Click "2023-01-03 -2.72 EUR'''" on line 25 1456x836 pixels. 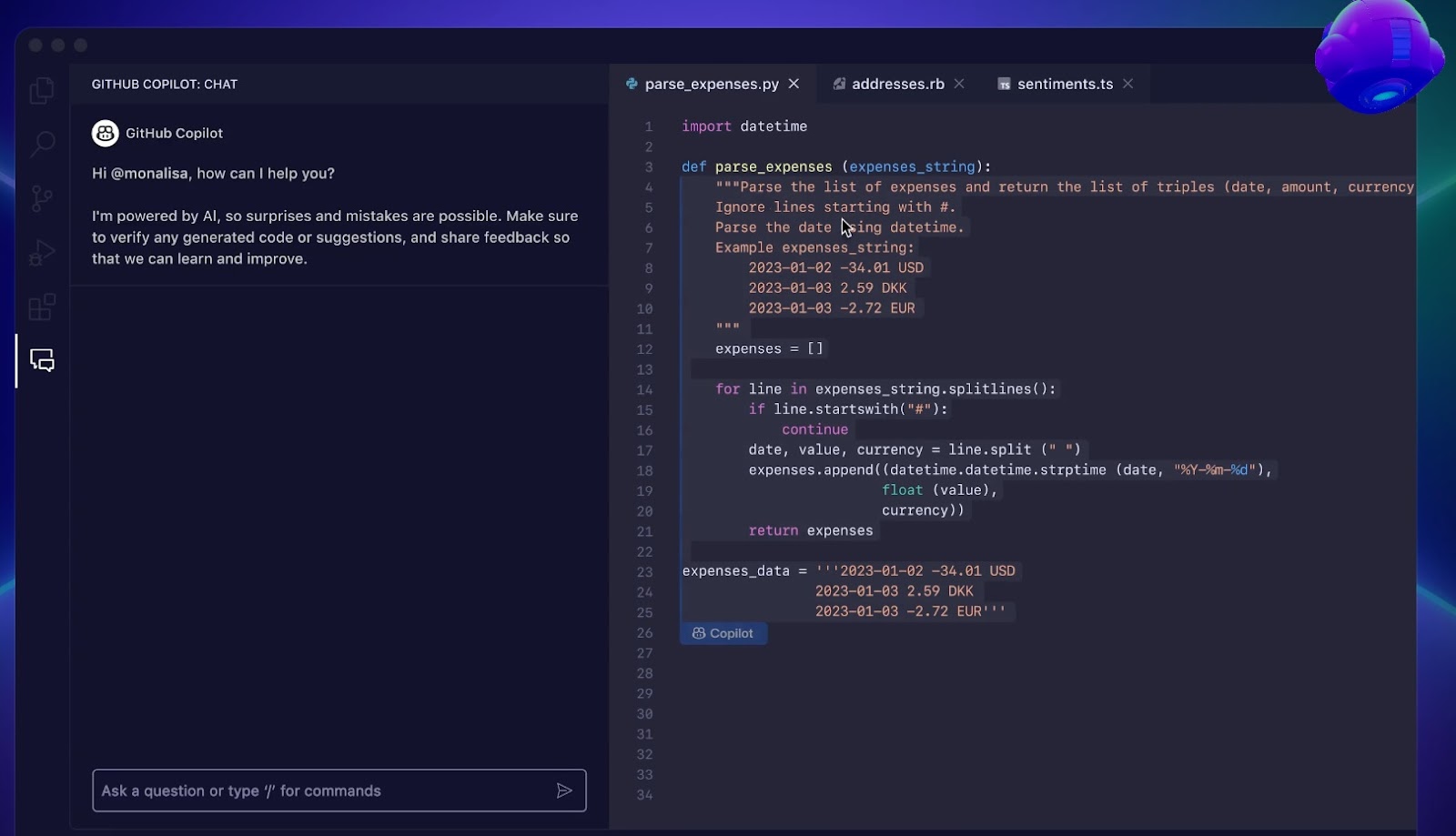tap(910, 611)
